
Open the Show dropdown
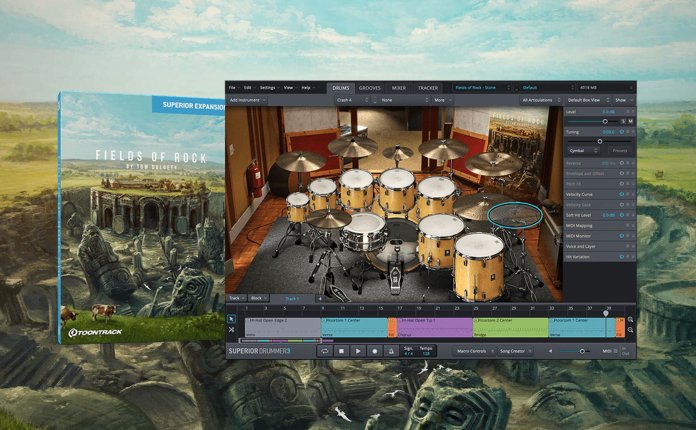pyautogui.click(x=624, y=100)
